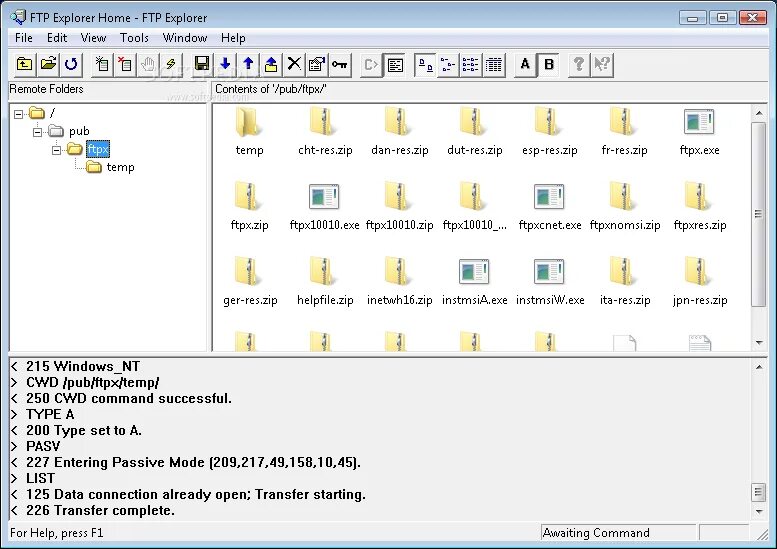Open the Help menu

point(233,38)
